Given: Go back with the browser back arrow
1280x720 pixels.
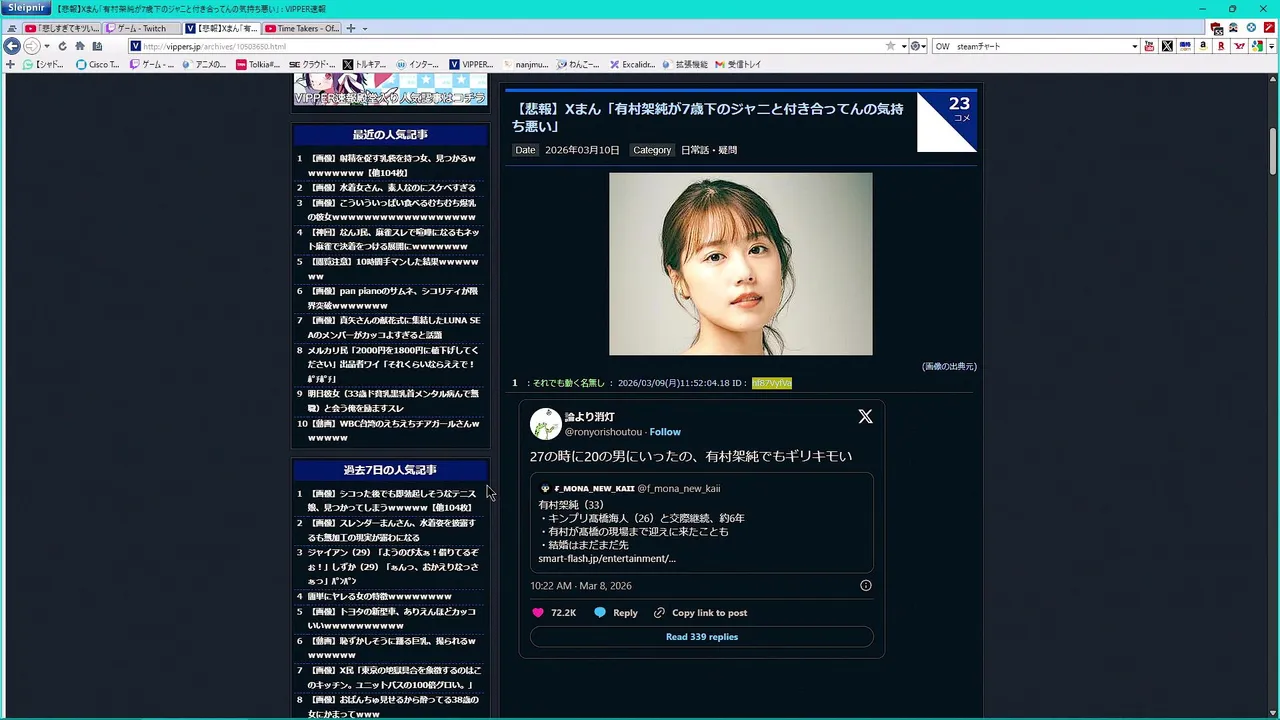Looking at the screenshot, I should click(12, 46).
